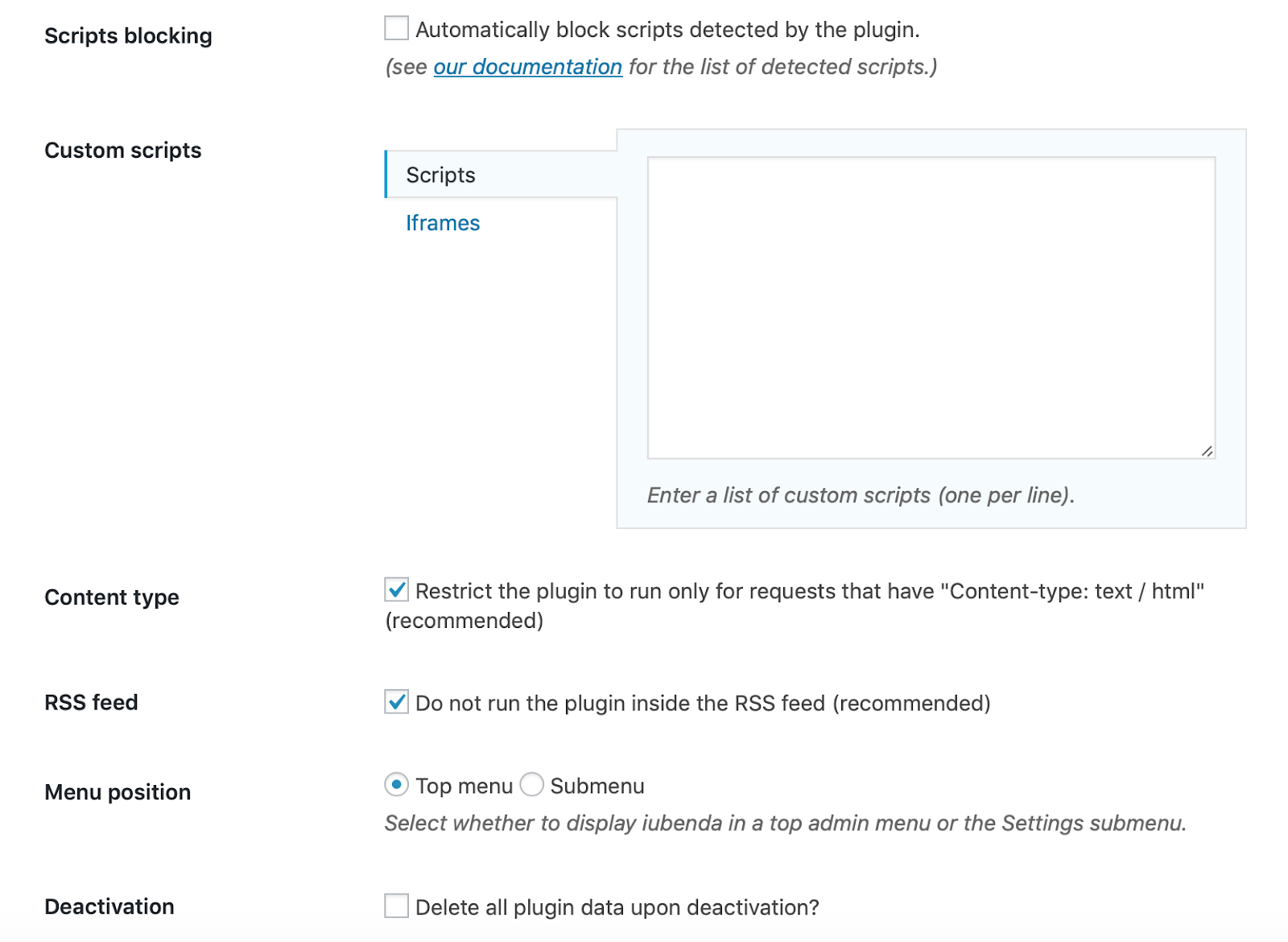The height and width of the screenshot is (942, 1288).
Task: Click the "Menu position" section label
Action: pos(118,791)
